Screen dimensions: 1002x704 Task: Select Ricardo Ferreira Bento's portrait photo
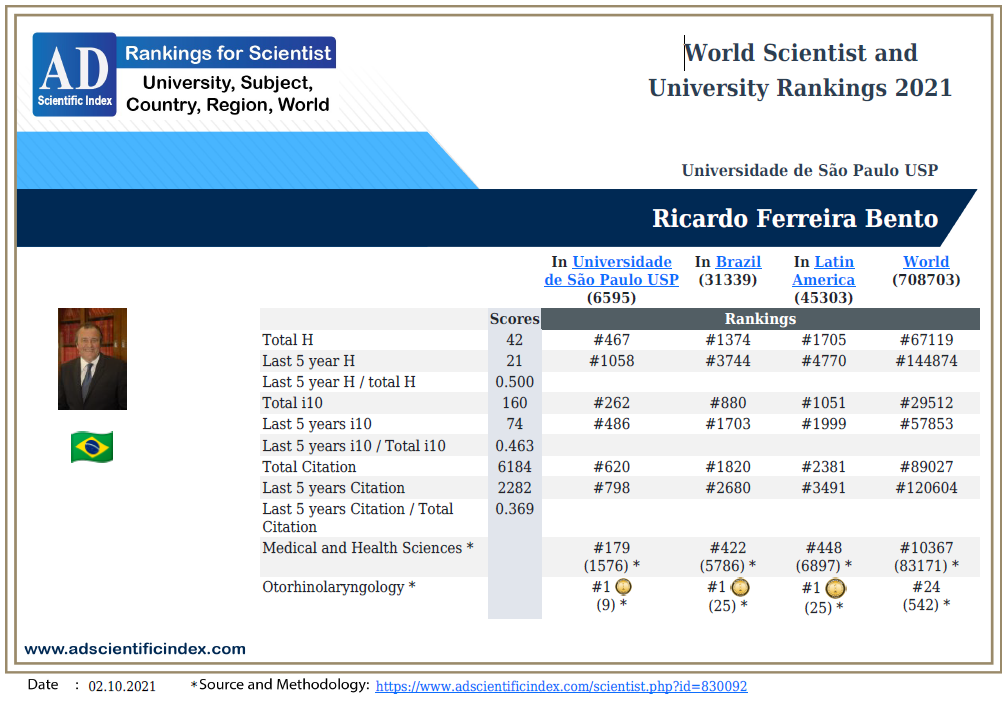click(x=93, y=359)
